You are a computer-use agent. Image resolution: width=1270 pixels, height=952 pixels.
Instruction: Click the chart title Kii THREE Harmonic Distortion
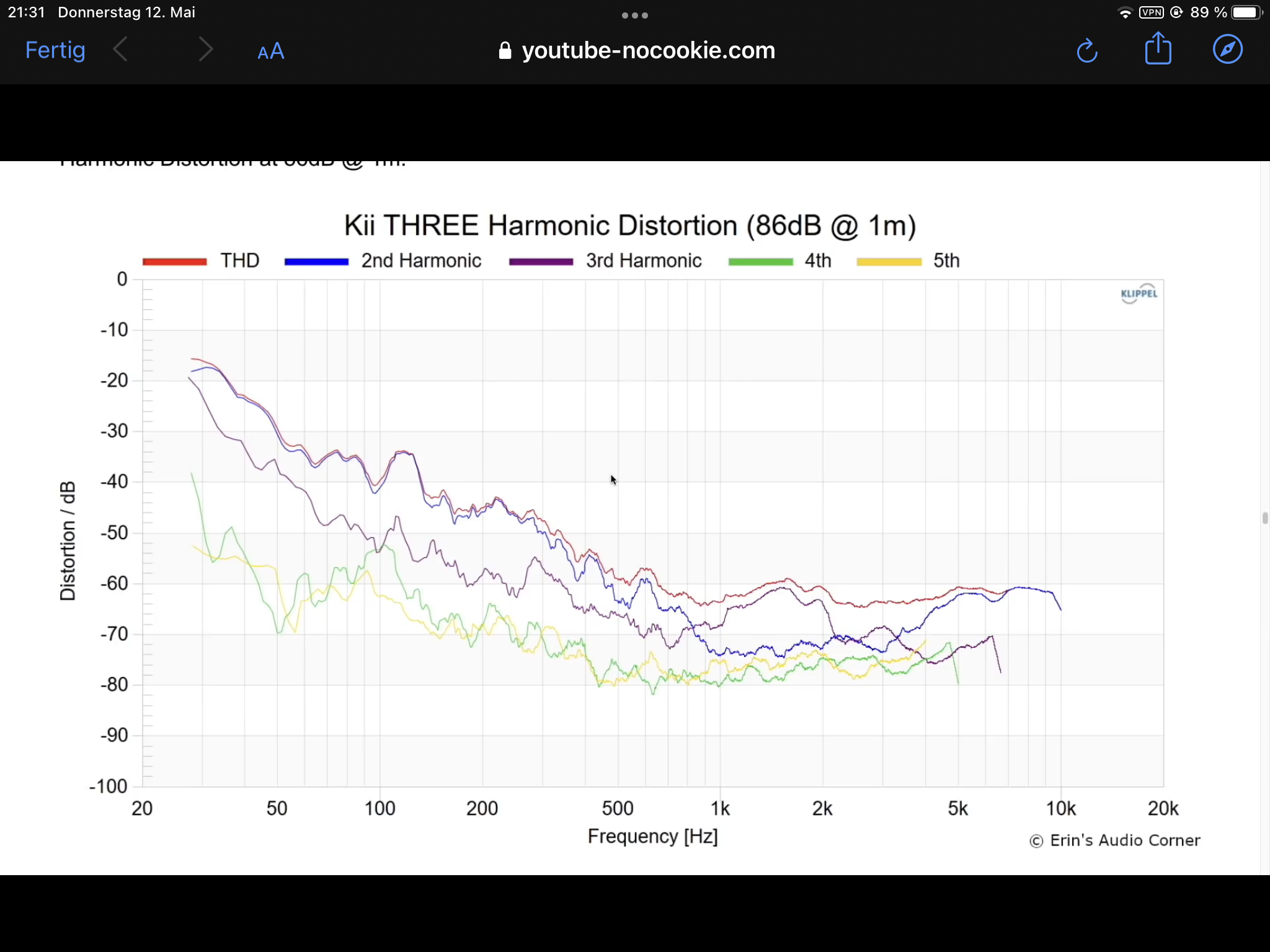coord(630,226)
